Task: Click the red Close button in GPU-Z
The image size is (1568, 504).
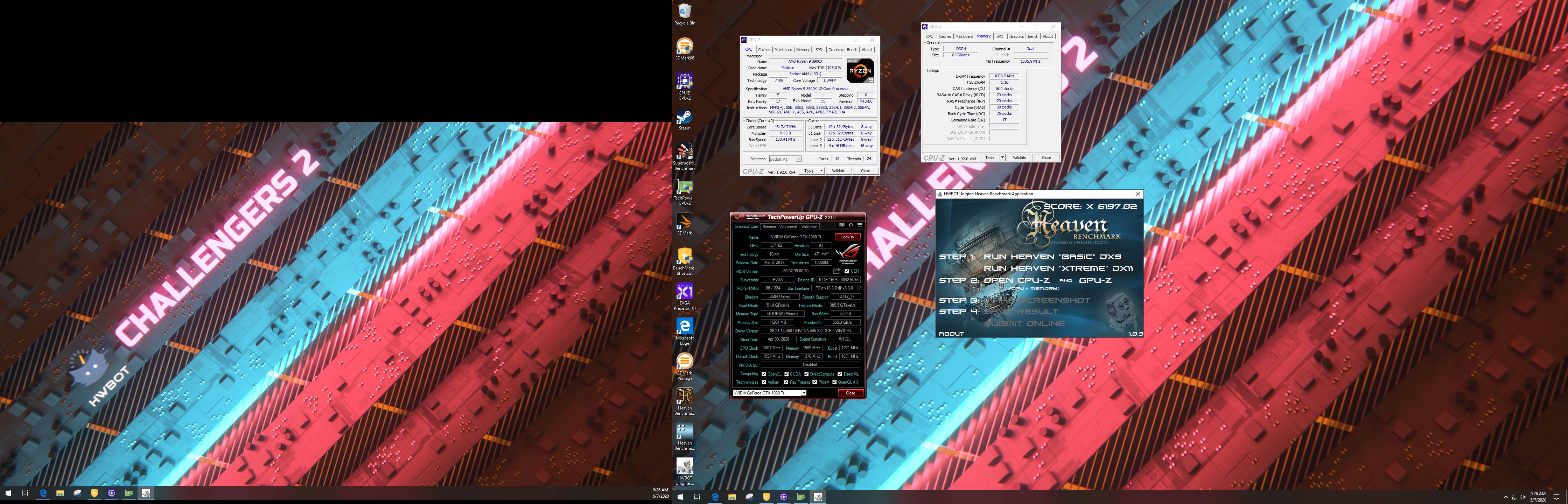Action: (x=850, y=393)
